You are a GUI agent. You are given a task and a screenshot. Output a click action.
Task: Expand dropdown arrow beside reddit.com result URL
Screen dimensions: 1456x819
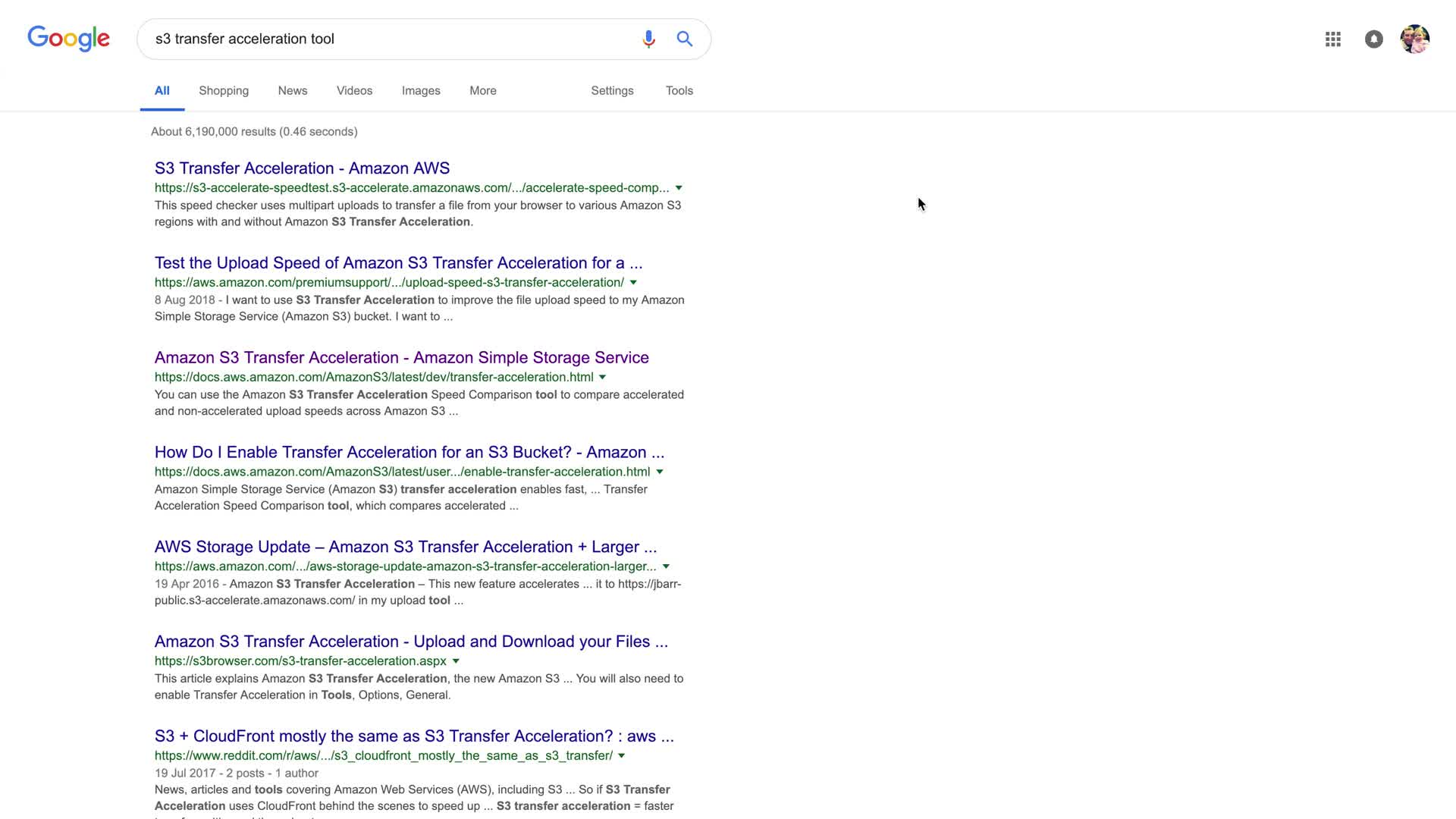pyautogui.click(x=621, y=756)
